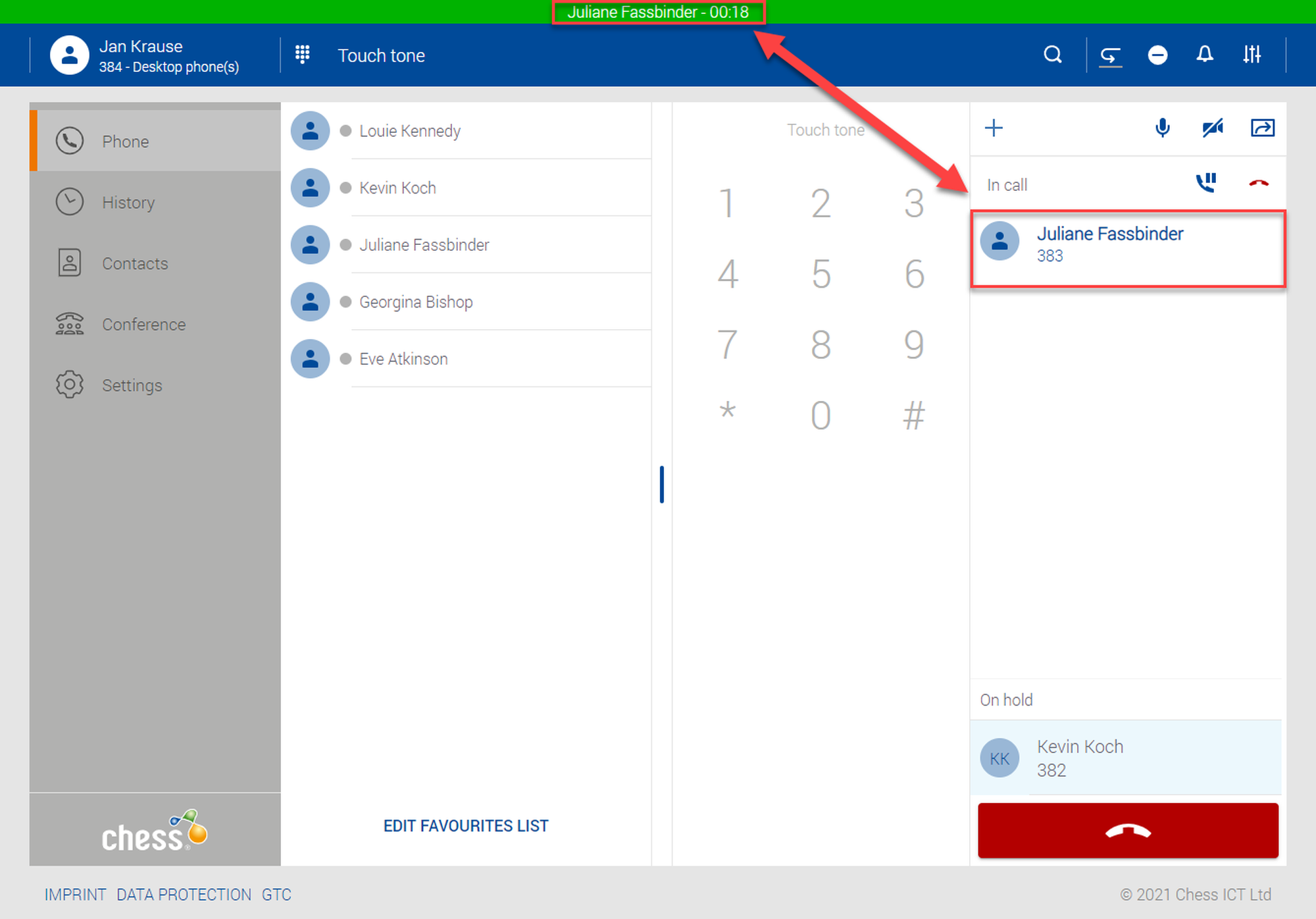The image size is (1316, 919).
Task: Click the screen share icon
Action: click(1262, 128)
